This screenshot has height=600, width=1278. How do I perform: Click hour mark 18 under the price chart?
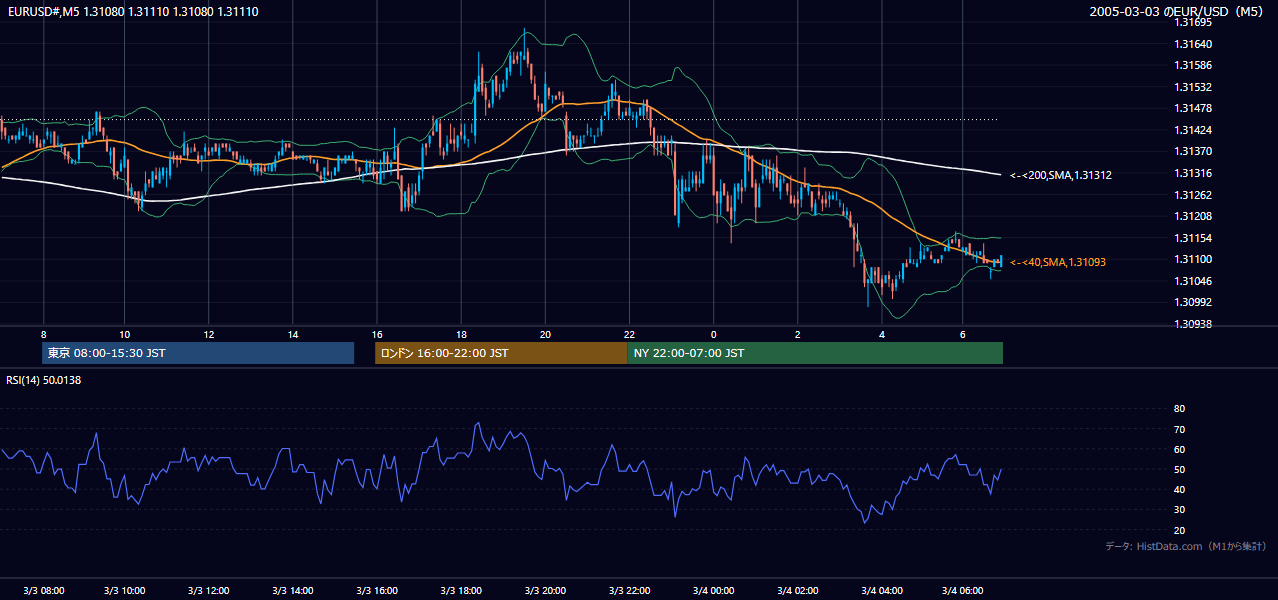pos(461,334)
